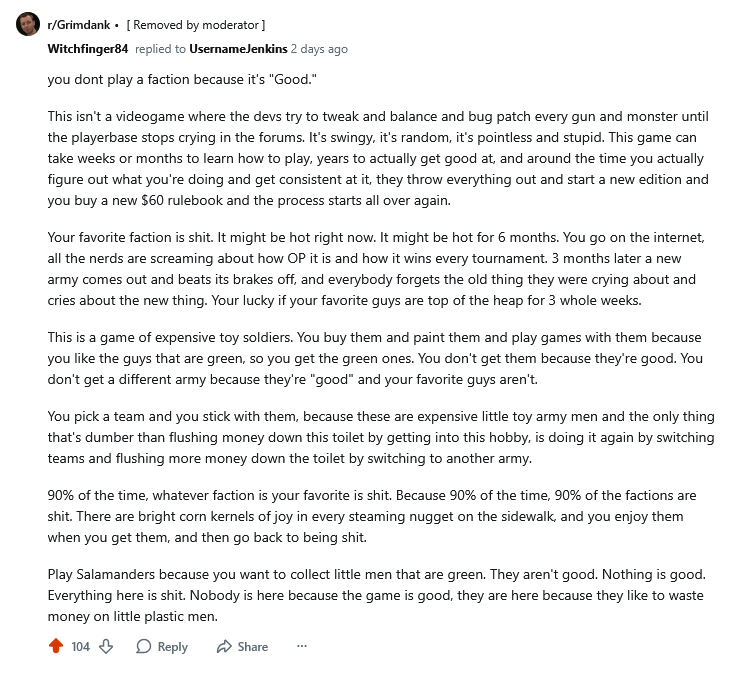Click the r/Grimdank community avatar
Screen dimensions: 732x674
[x=28, y=24]
